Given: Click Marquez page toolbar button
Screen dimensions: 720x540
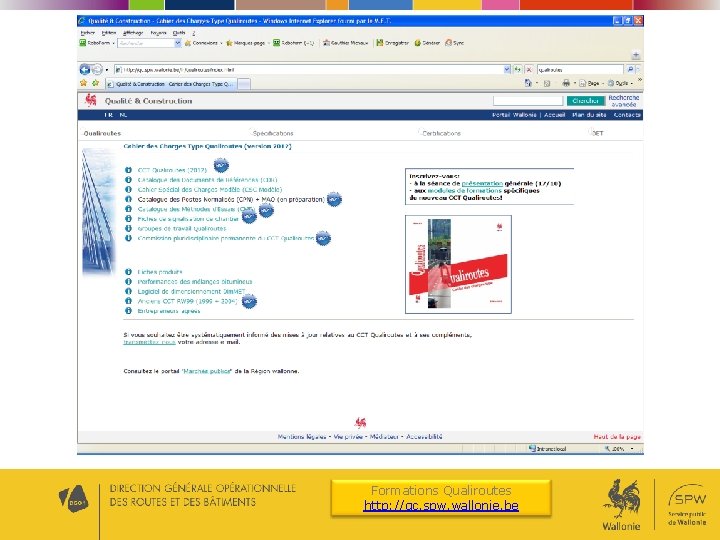Looking at the screenshot, I should (246, 43).
